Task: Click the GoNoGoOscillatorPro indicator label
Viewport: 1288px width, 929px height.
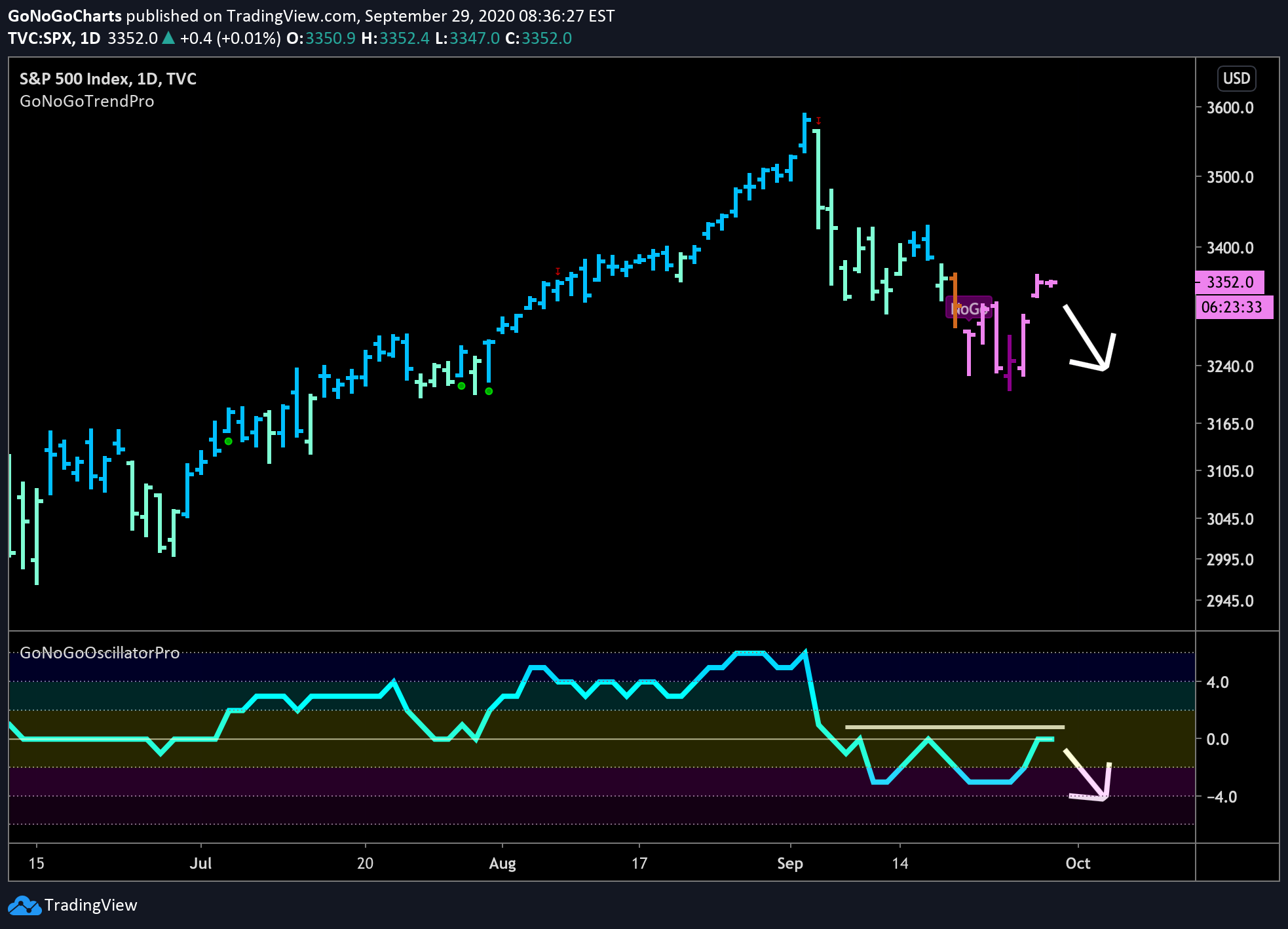Action: [100, 653]
